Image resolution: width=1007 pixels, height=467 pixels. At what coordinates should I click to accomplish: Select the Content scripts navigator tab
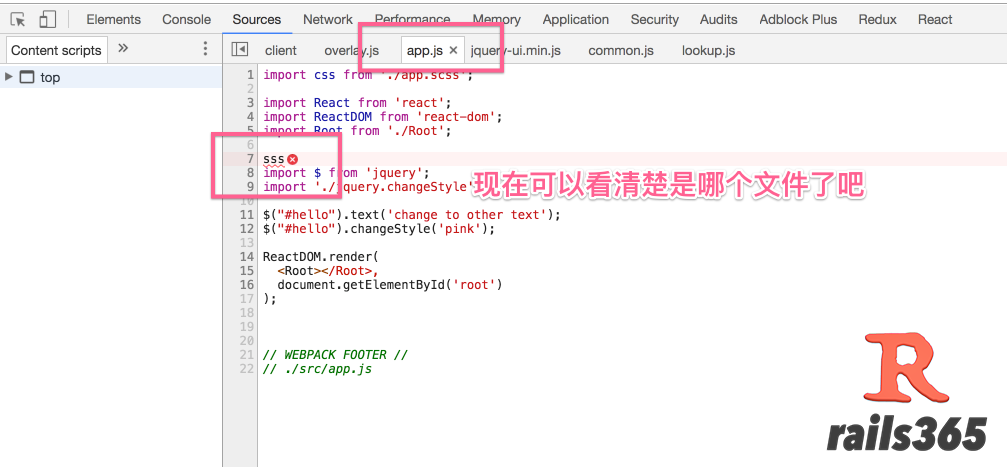tap(56, 50)
